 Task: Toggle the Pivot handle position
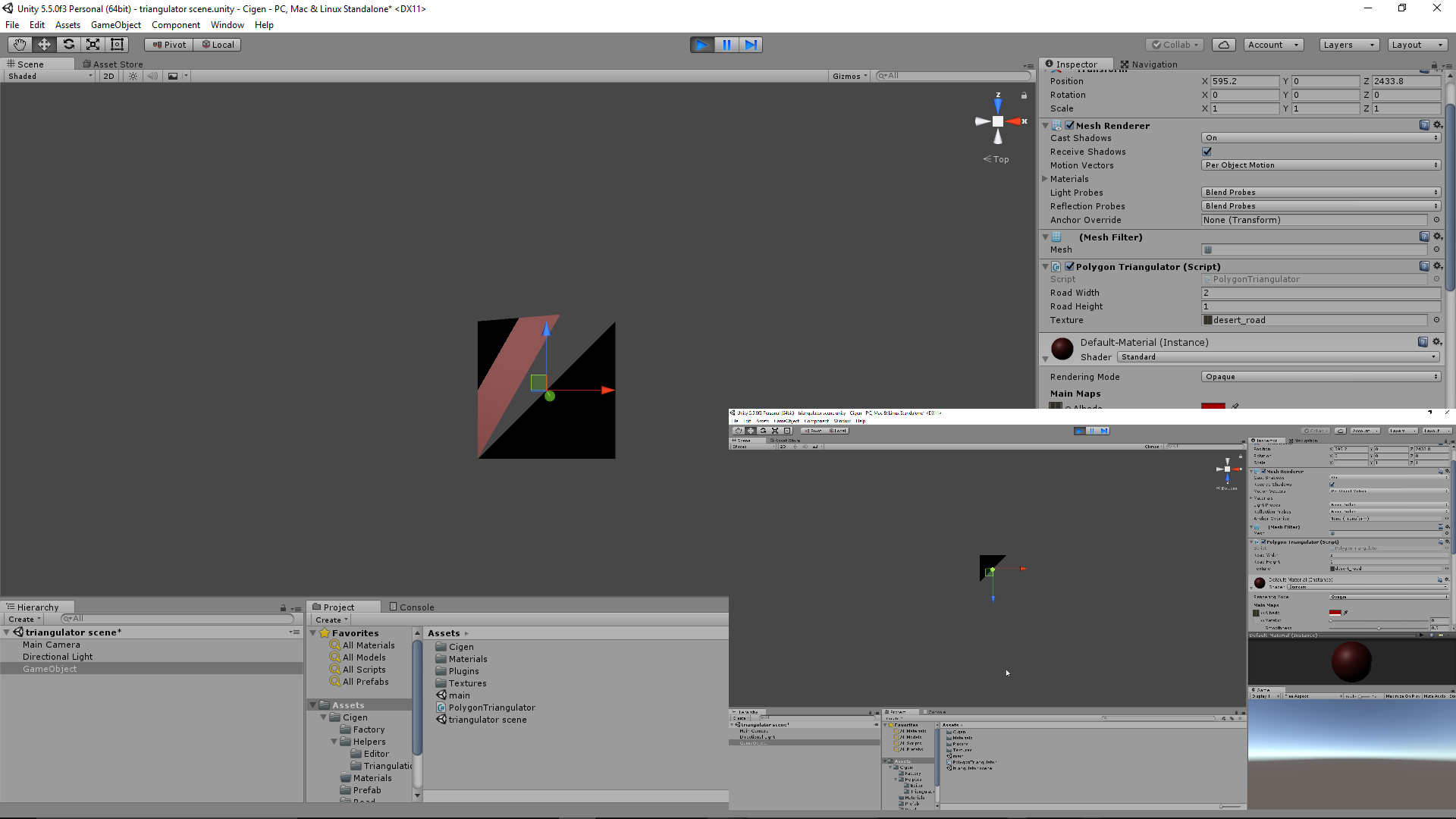(x=169, y=45)
